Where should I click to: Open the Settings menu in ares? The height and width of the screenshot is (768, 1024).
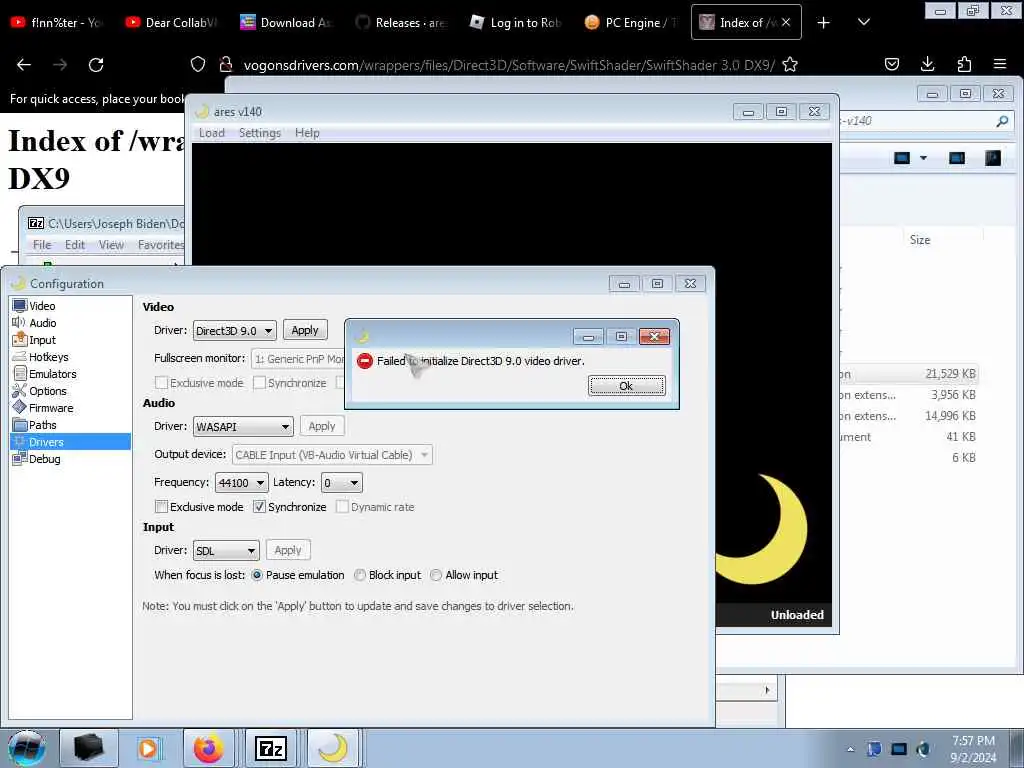click(259, 133)
